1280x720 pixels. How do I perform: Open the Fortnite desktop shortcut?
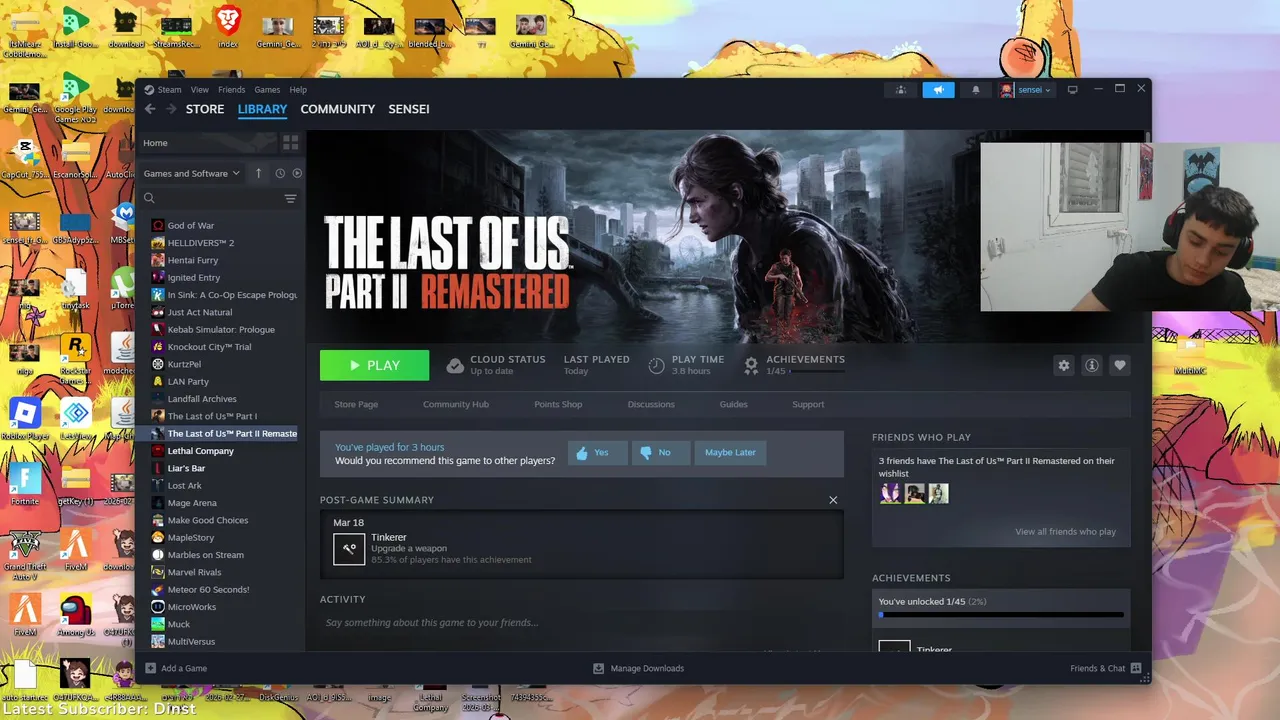click(x=25, y=485)
